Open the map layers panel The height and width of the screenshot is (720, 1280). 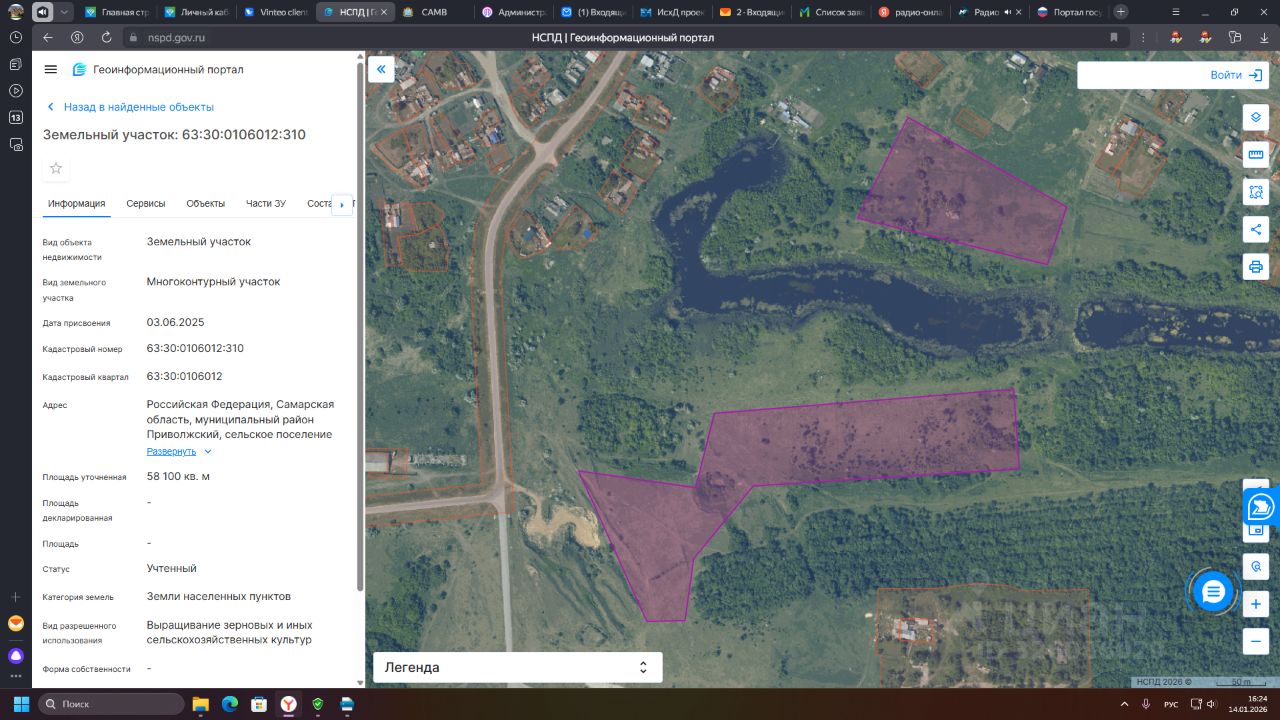tap(1256, 117)
